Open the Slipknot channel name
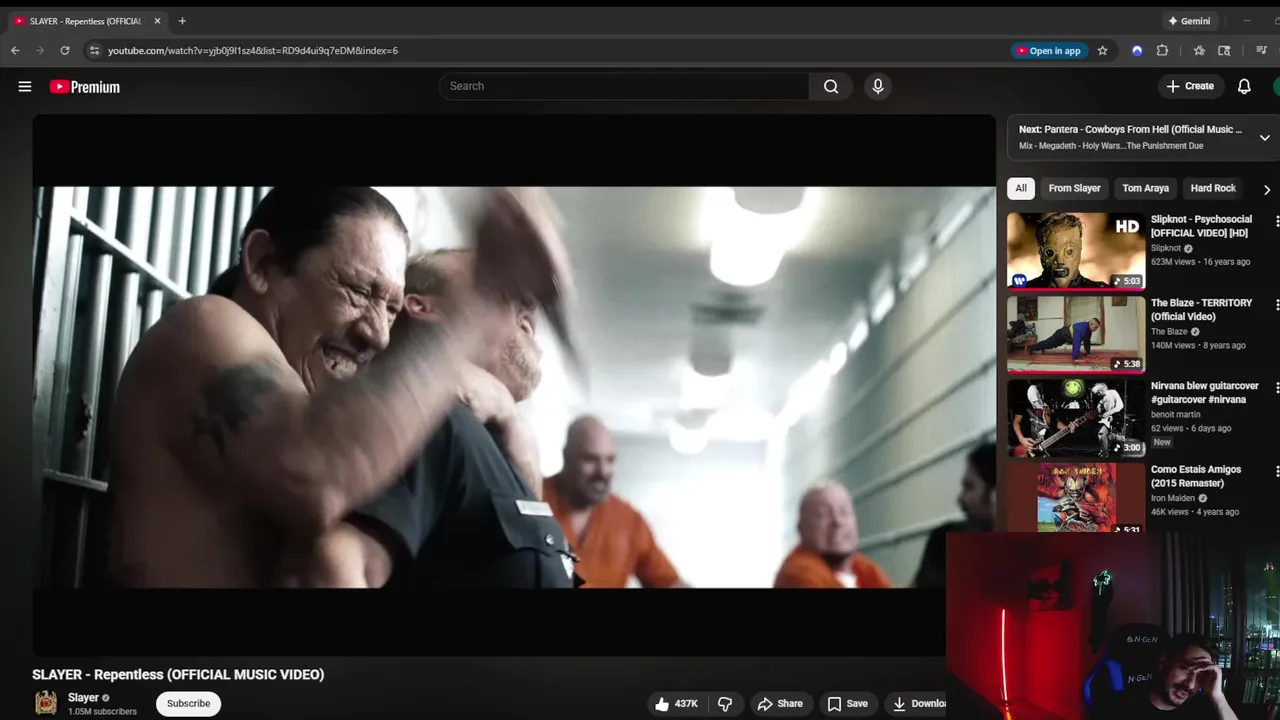 point(1166,248)
